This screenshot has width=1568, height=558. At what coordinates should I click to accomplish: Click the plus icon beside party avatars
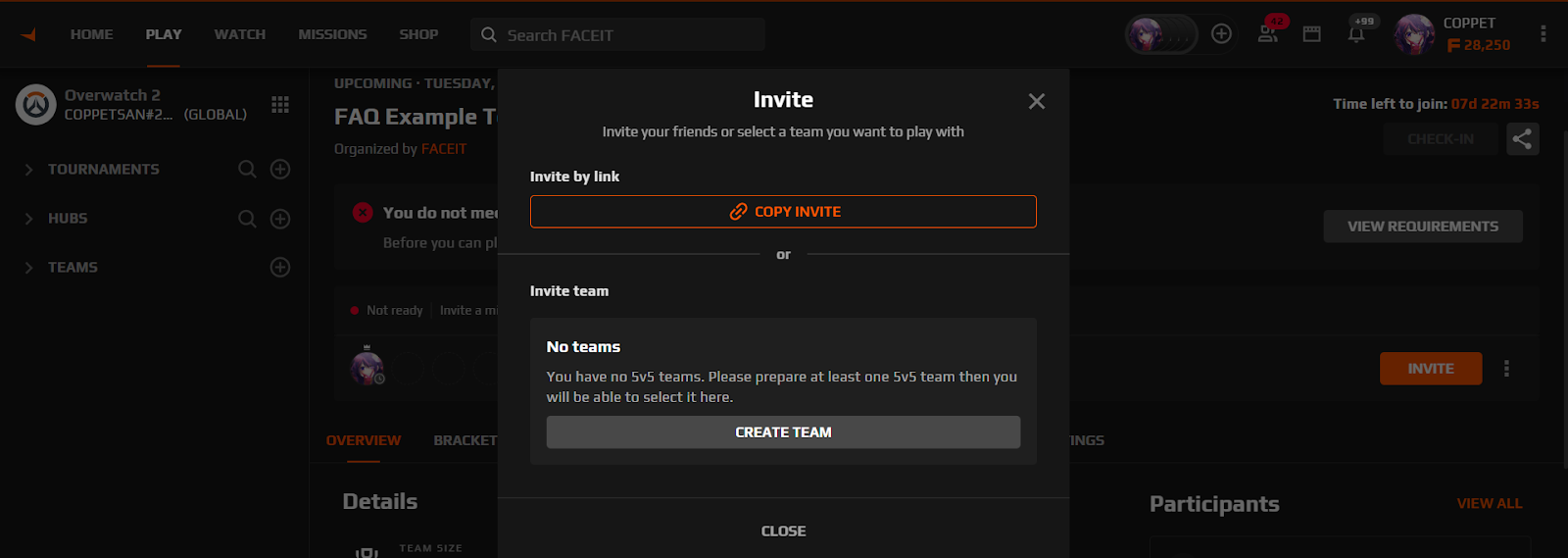[1221, 33]
